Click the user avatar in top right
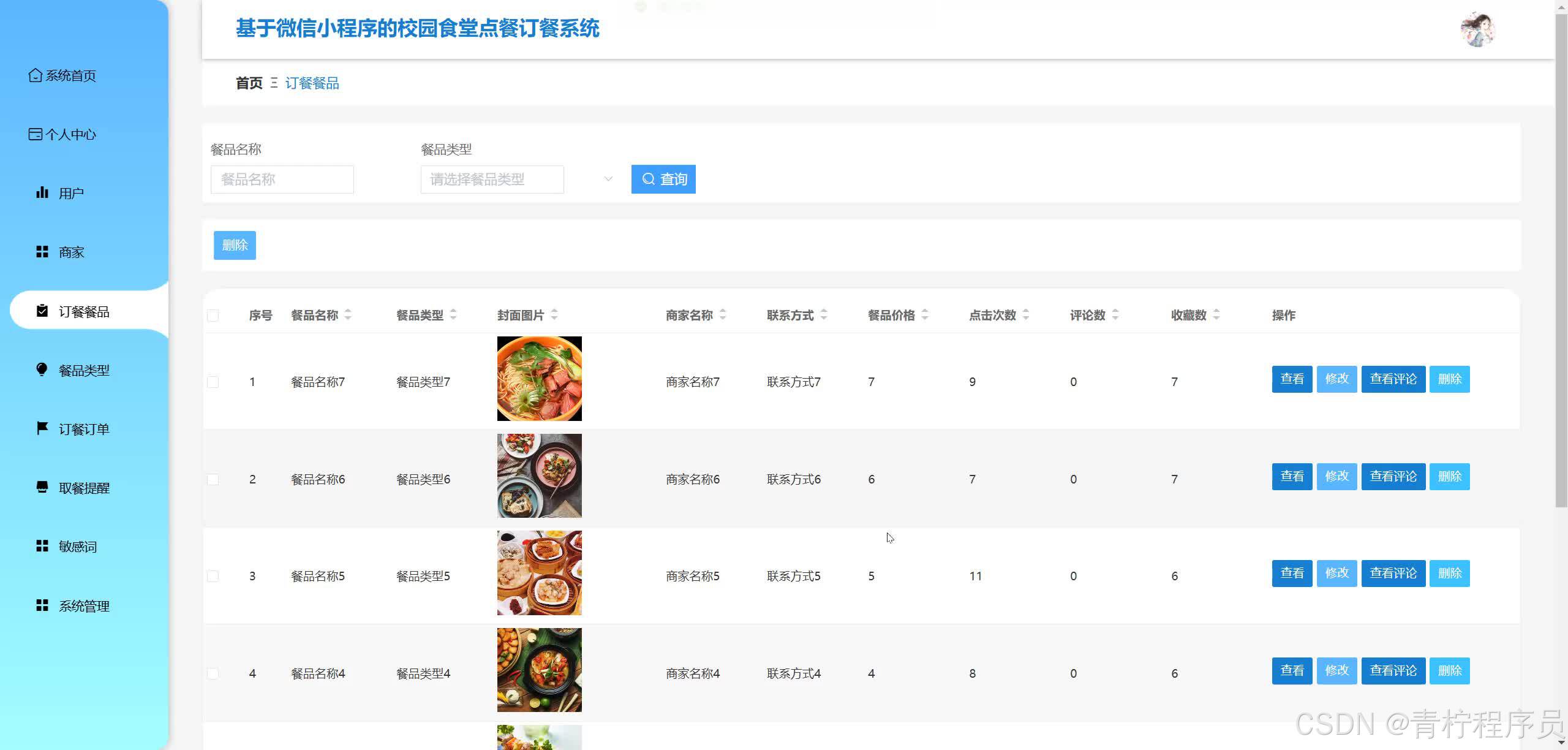Image resolution: width=1568 pixels, height=750 pixels. 1477,29
